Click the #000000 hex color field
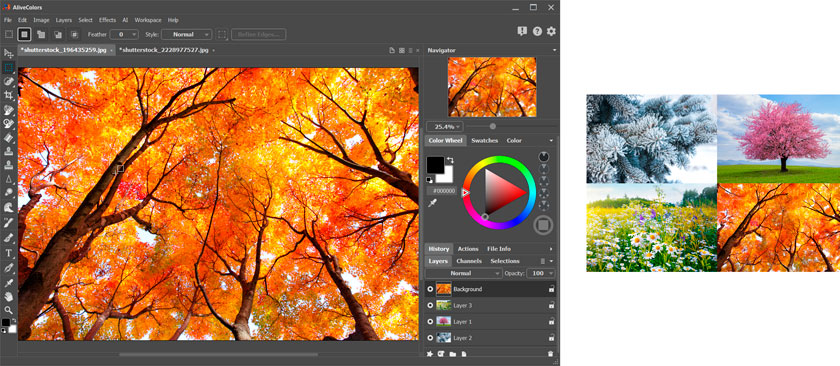Screen dimensions: 840x366 [x=442, y=191]
